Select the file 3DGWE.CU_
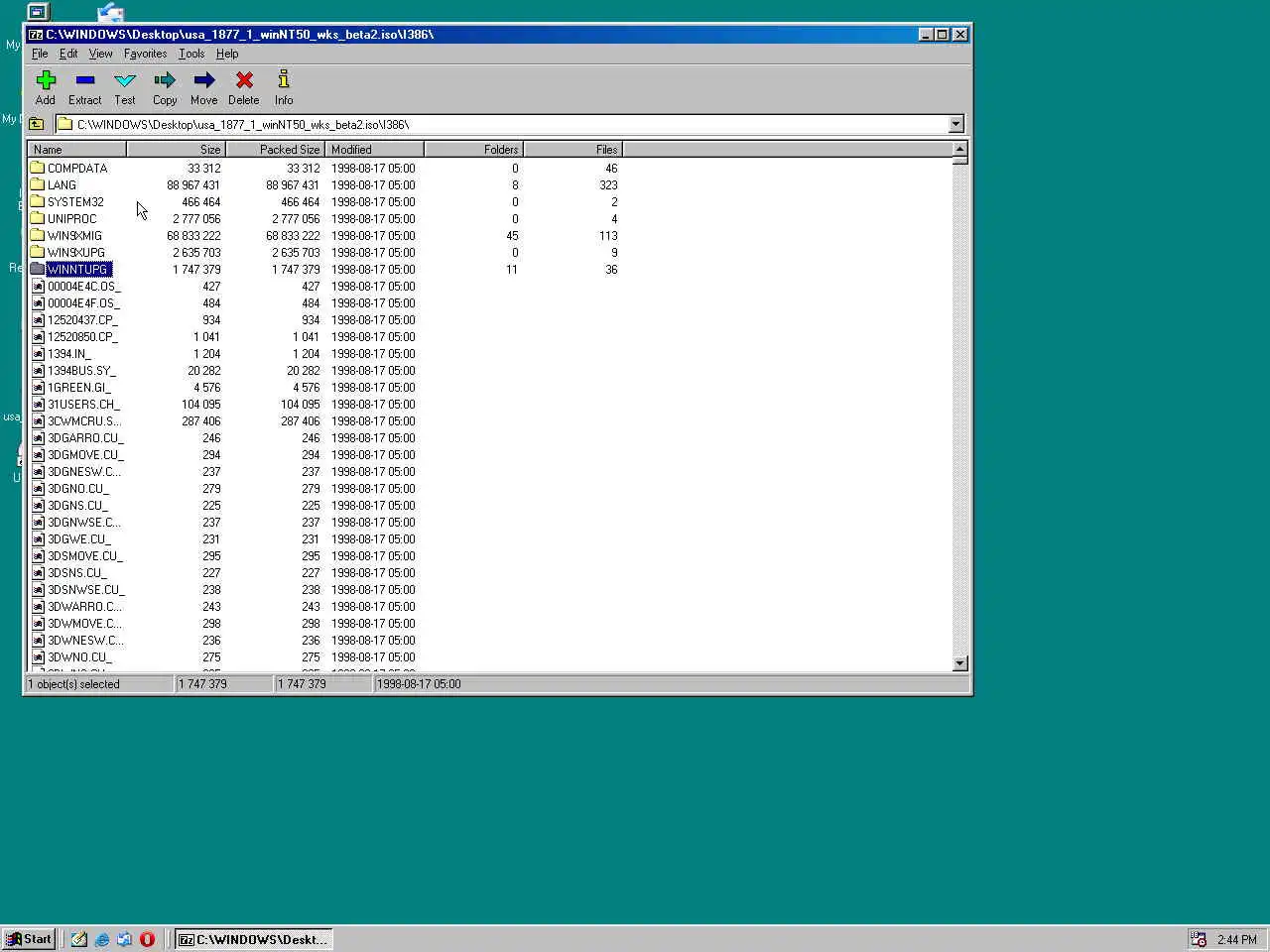Screen dimensions: 1270x952 (78, 538)
